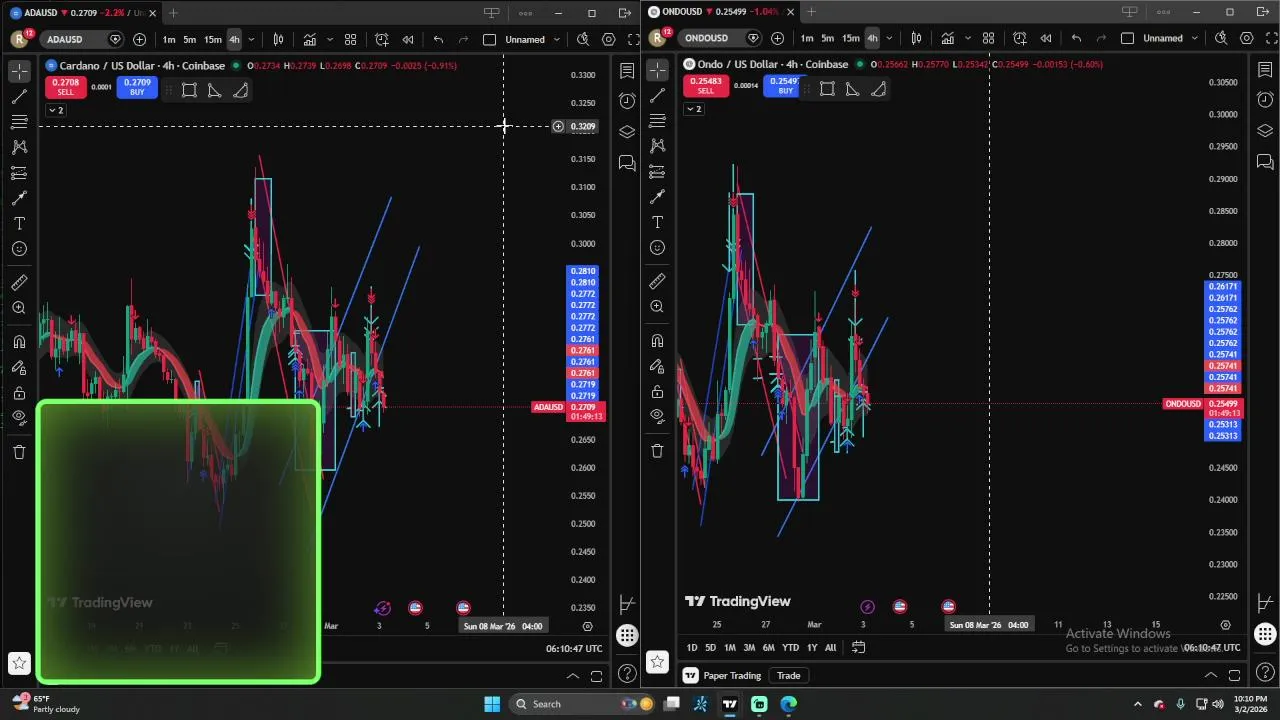Click the 0.2708 SELL button

(65, 87)
